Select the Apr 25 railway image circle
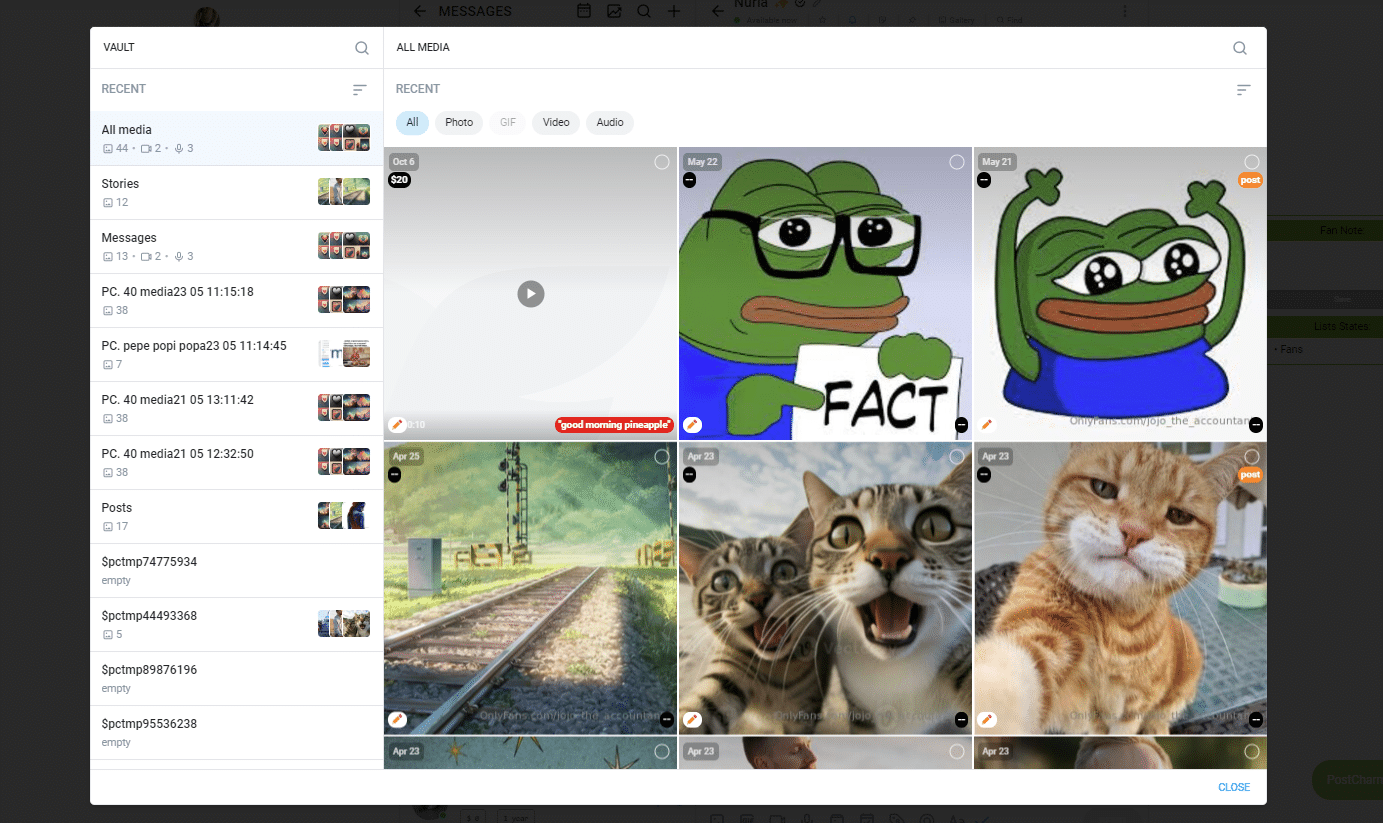The width and height of the screenshot is (1383, 823). tap(662, 456)
